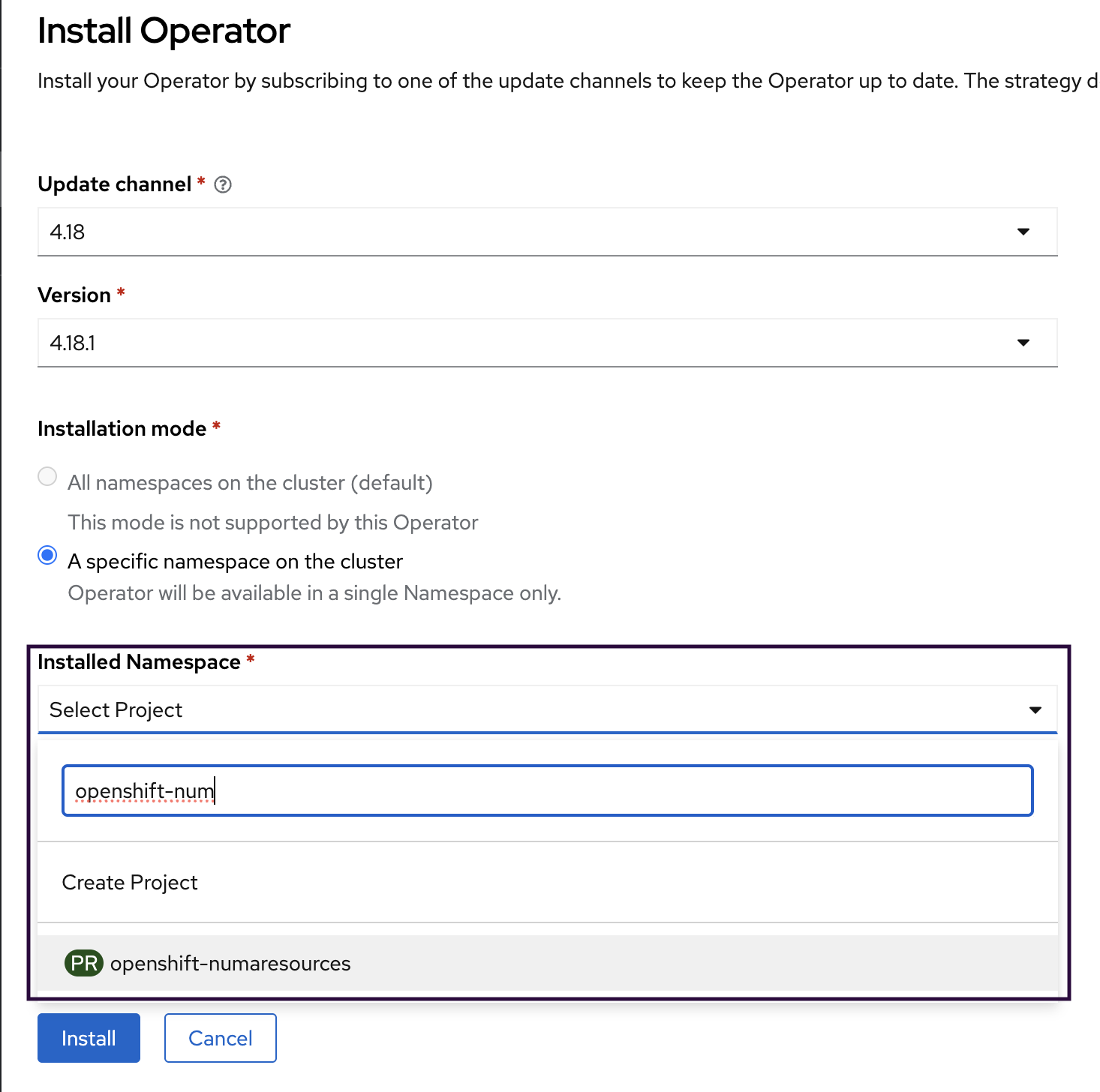This screenshot has width=1100, height=1092.
Task: Focus the project search field containing openshift-num
Action: point(546,790)
